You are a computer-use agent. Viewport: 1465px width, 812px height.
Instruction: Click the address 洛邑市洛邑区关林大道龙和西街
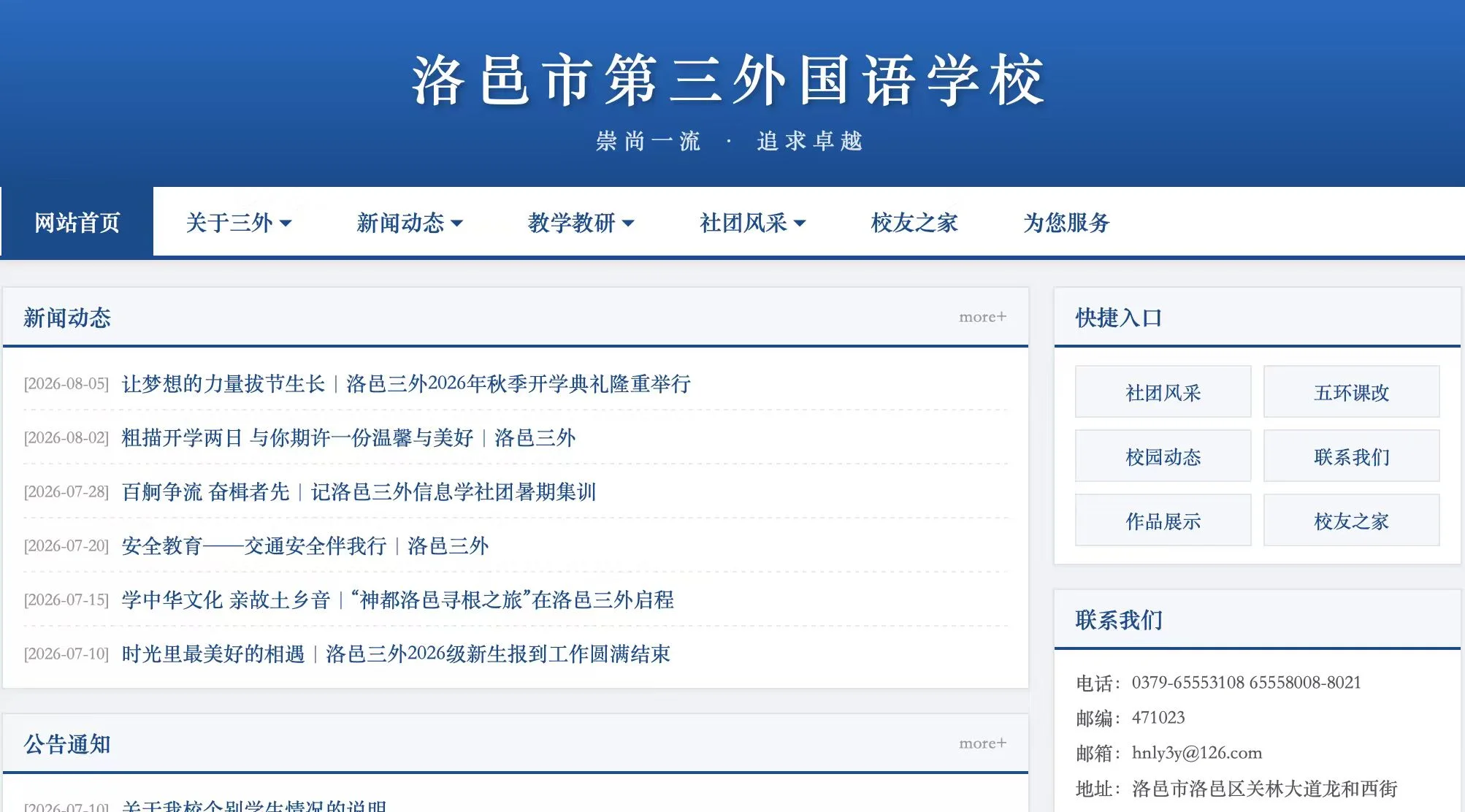coord(1265,789)
